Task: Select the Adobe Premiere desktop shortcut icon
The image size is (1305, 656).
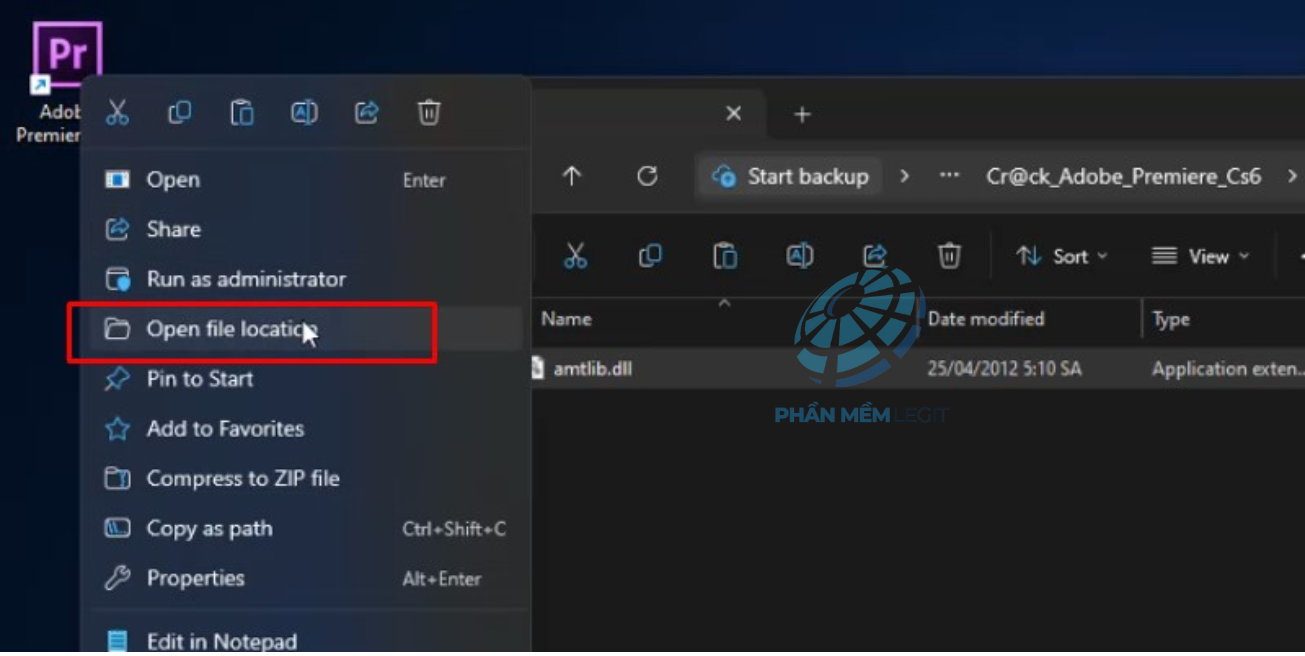Action: coord(66,55)
